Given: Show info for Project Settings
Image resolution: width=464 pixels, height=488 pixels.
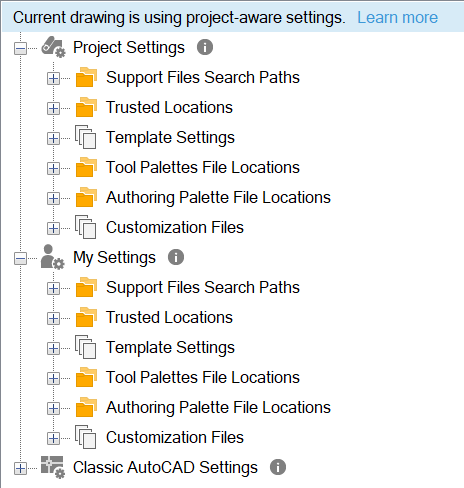Looking at the screenshot, I should click(205, 47).
